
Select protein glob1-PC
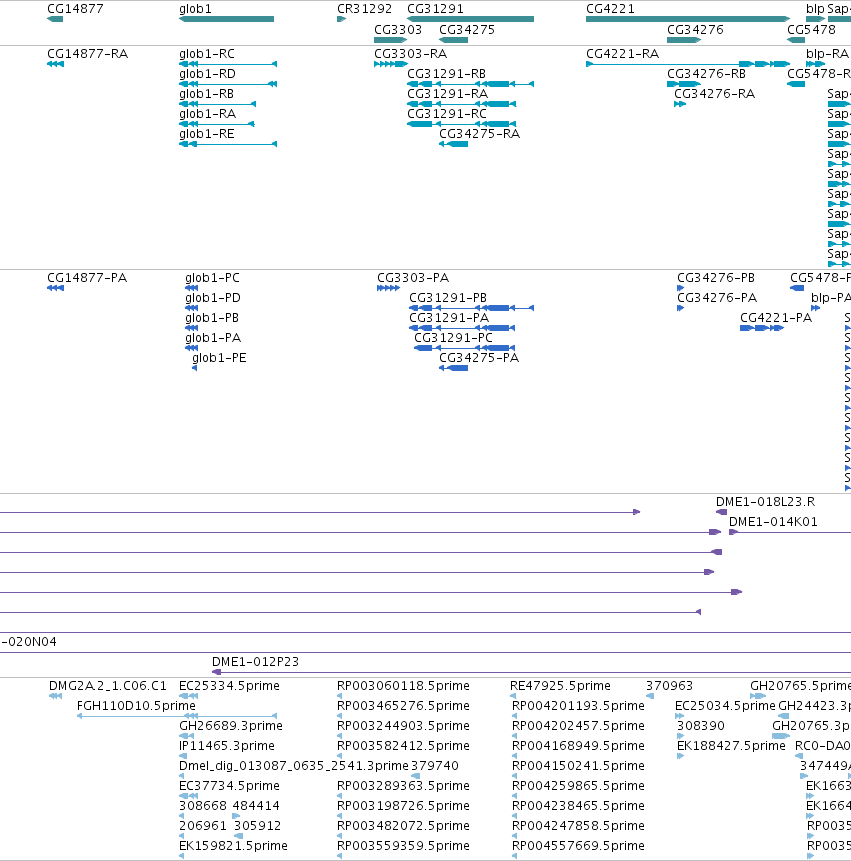coord(212,278)
